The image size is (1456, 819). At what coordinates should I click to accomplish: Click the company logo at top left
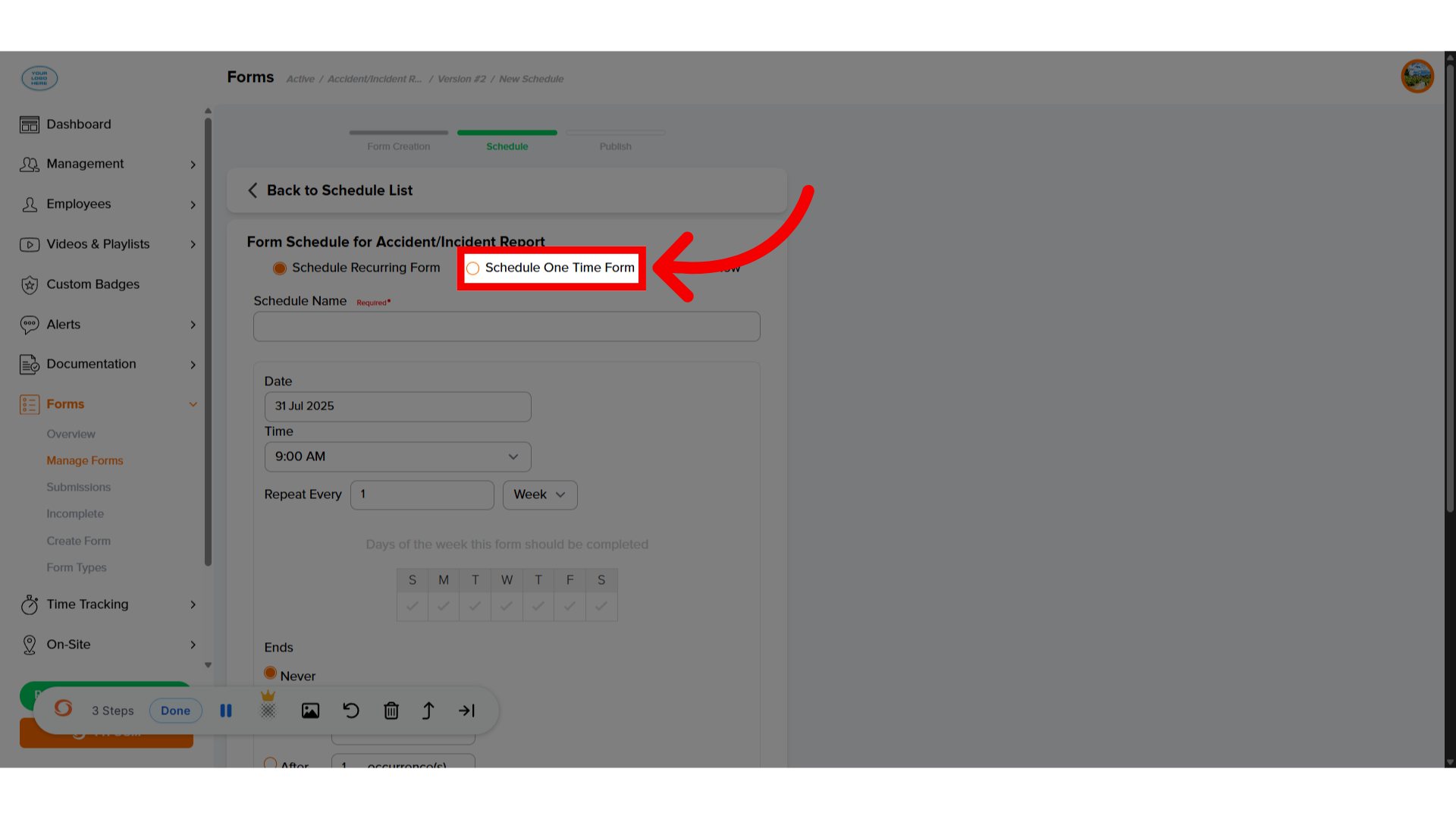(39, 78)
